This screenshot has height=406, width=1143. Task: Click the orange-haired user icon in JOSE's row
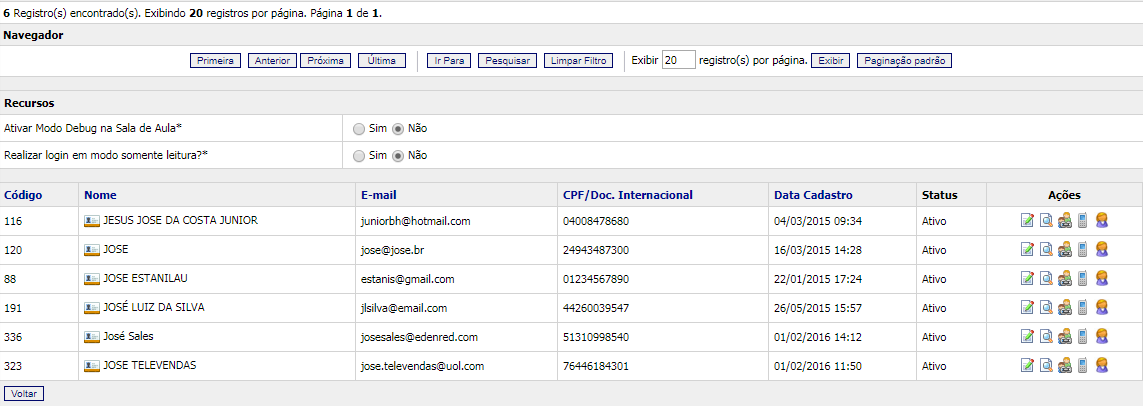pyautogui.click(x=1101, y=250)
